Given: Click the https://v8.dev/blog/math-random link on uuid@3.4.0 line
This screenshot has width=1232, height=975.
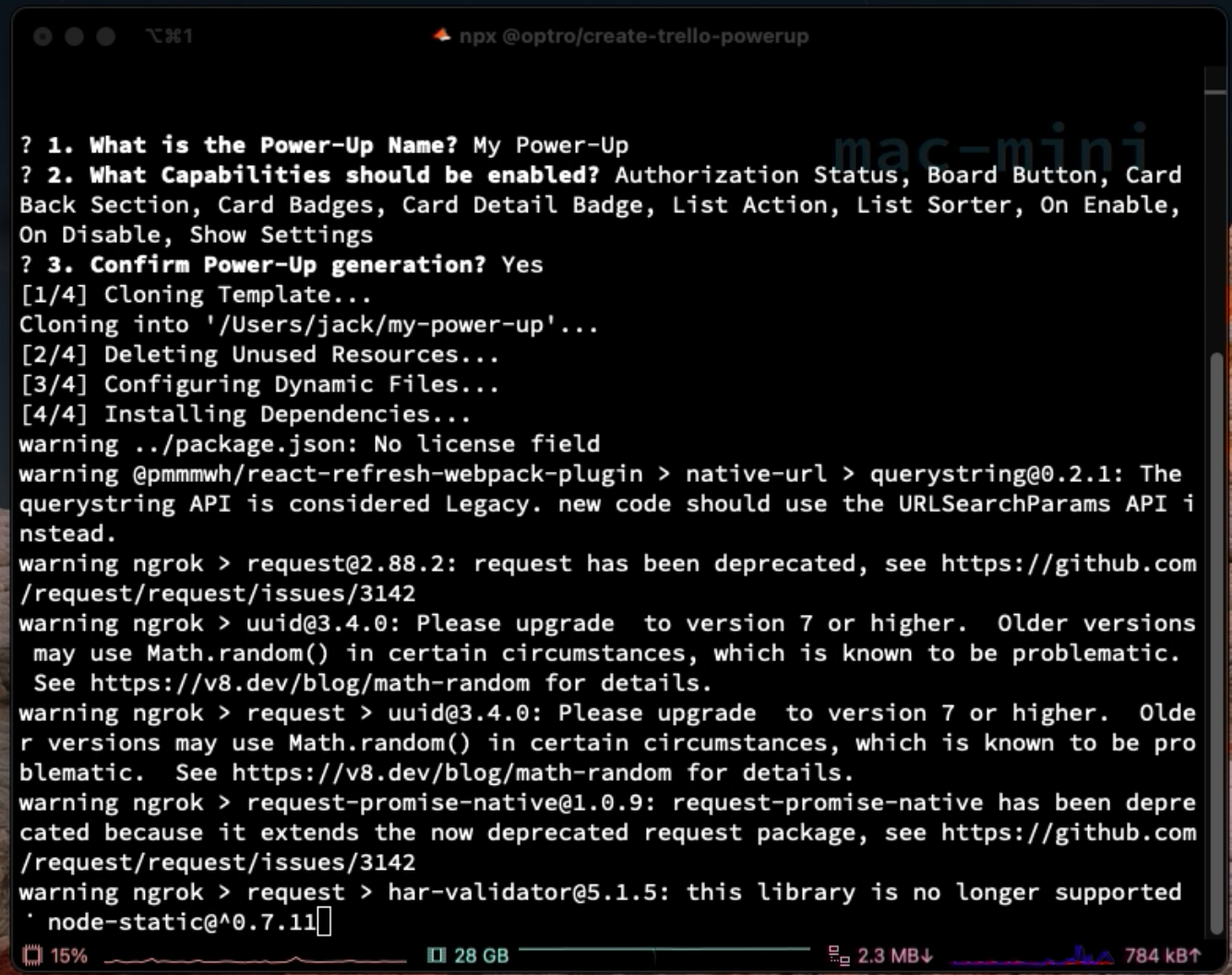Looking at the screenshot, I should (310, 683).
